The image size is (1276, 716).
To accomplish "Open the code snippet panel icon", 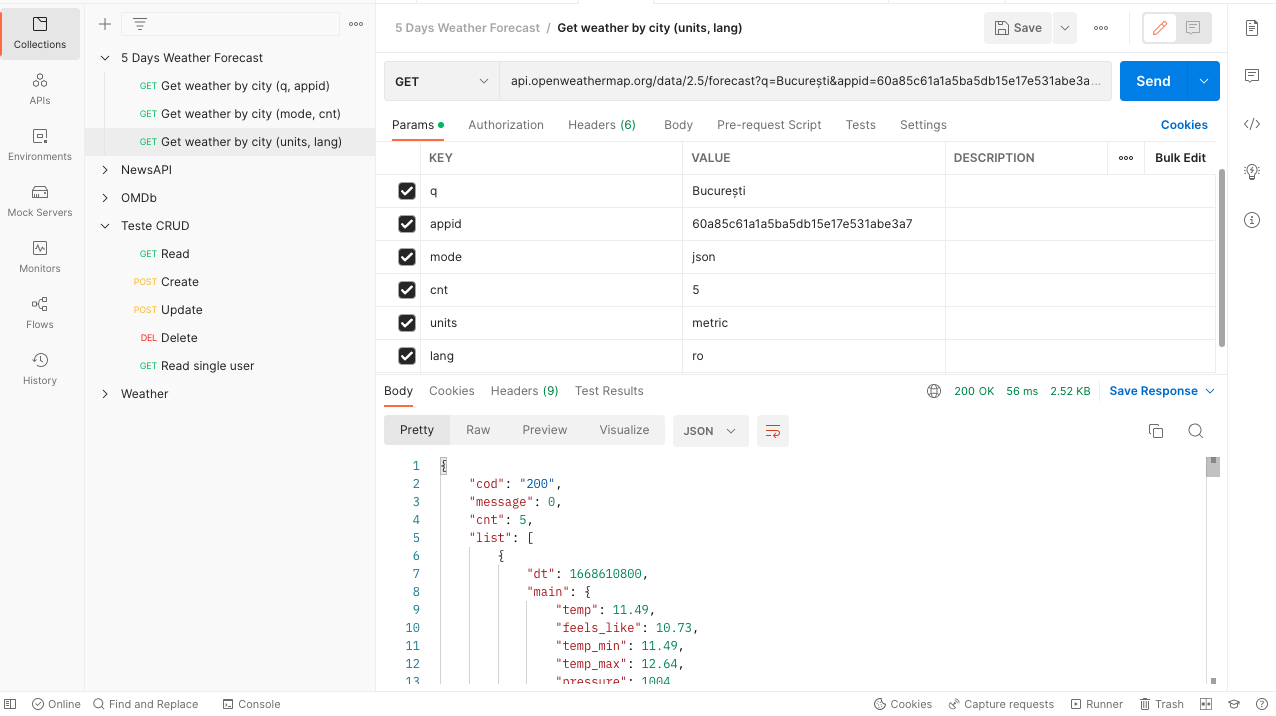I will (1251, 124).
